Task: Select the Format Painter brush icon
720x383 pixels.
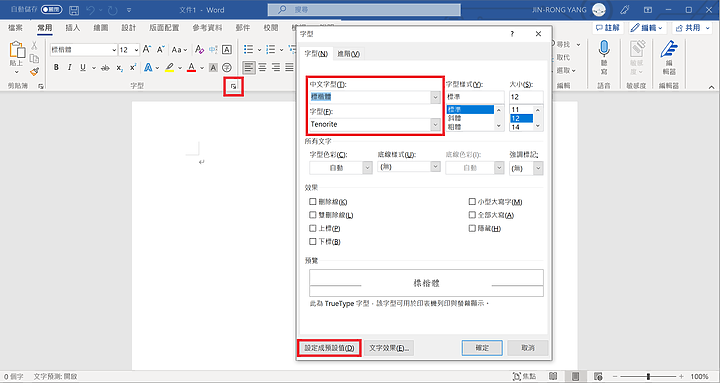Action: [34, 71]
